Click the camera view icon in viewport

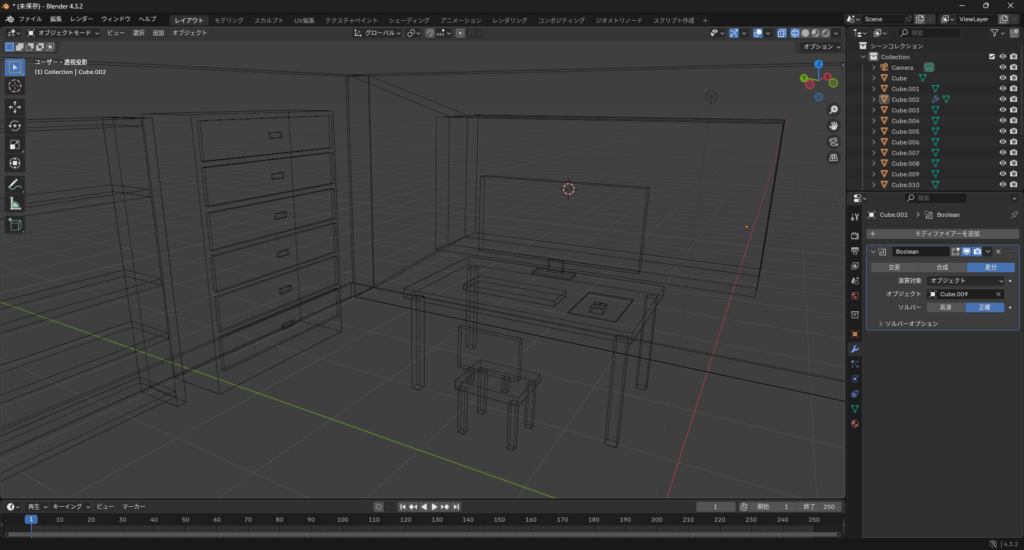(833, 142)
